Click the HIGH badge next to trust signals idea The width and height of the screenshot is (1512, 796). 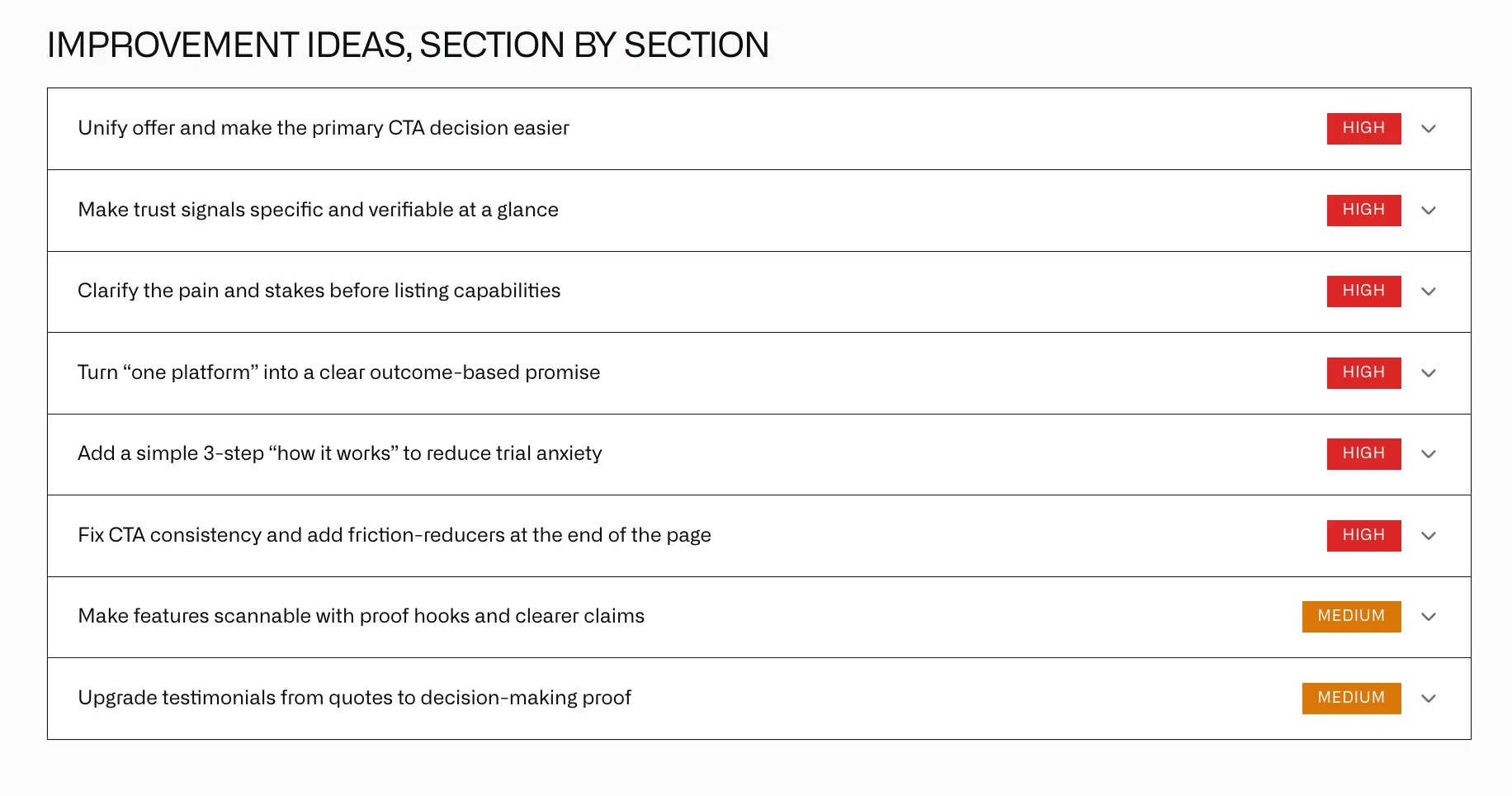click(1363, 210)
